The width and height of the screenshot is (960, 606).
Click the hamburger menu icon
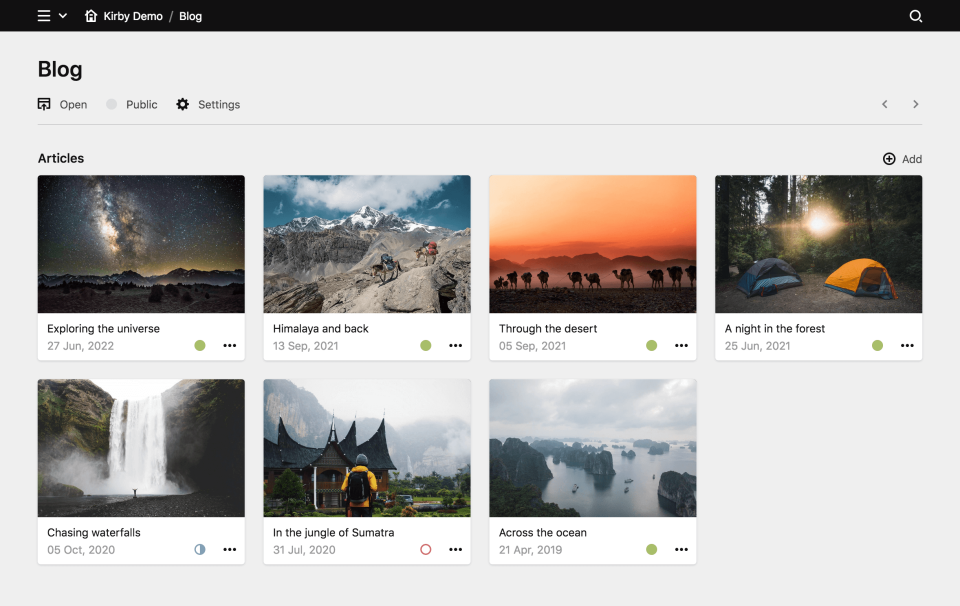click(44, 16)
